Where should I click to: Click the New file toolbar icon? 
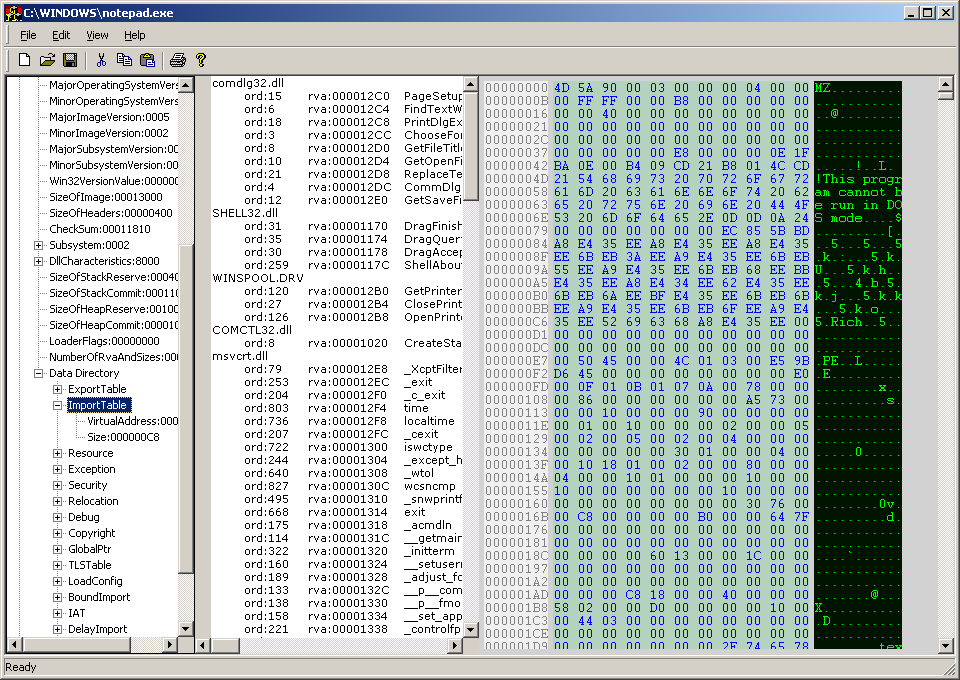(x=24, y=59)
